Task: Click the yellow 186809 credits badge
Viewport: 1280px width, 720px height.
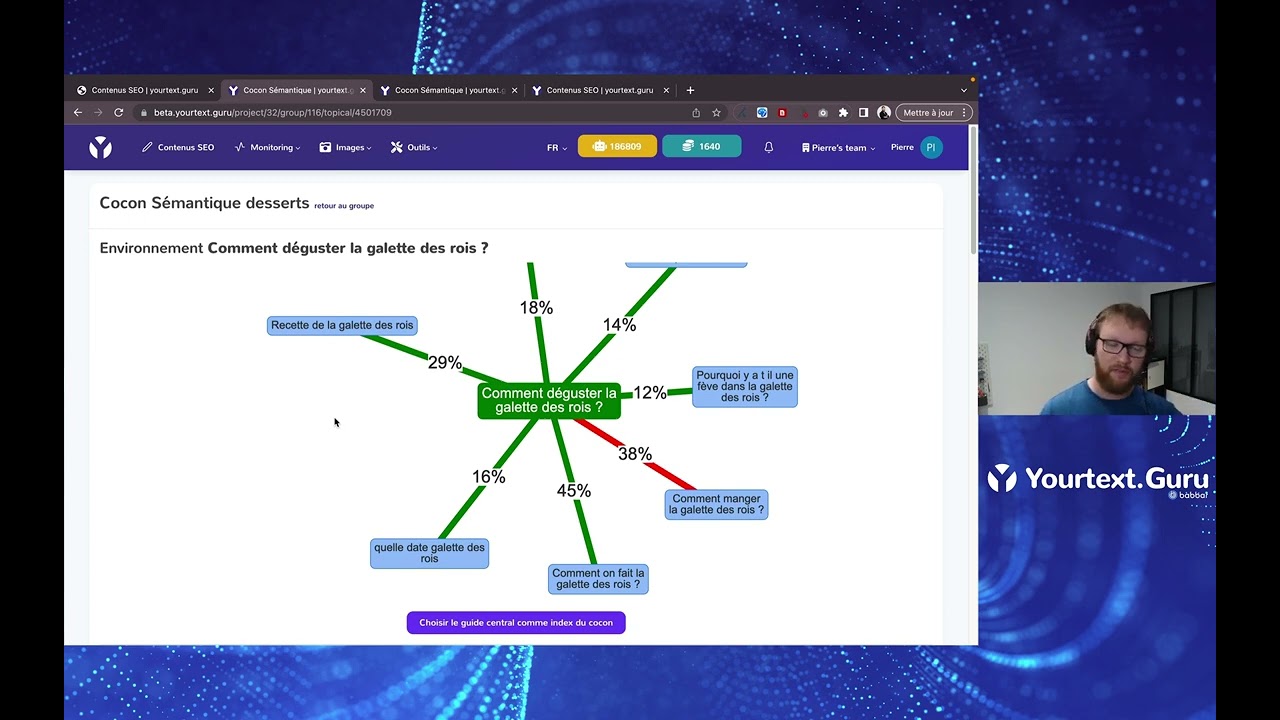Action: (x=617, y=146)
